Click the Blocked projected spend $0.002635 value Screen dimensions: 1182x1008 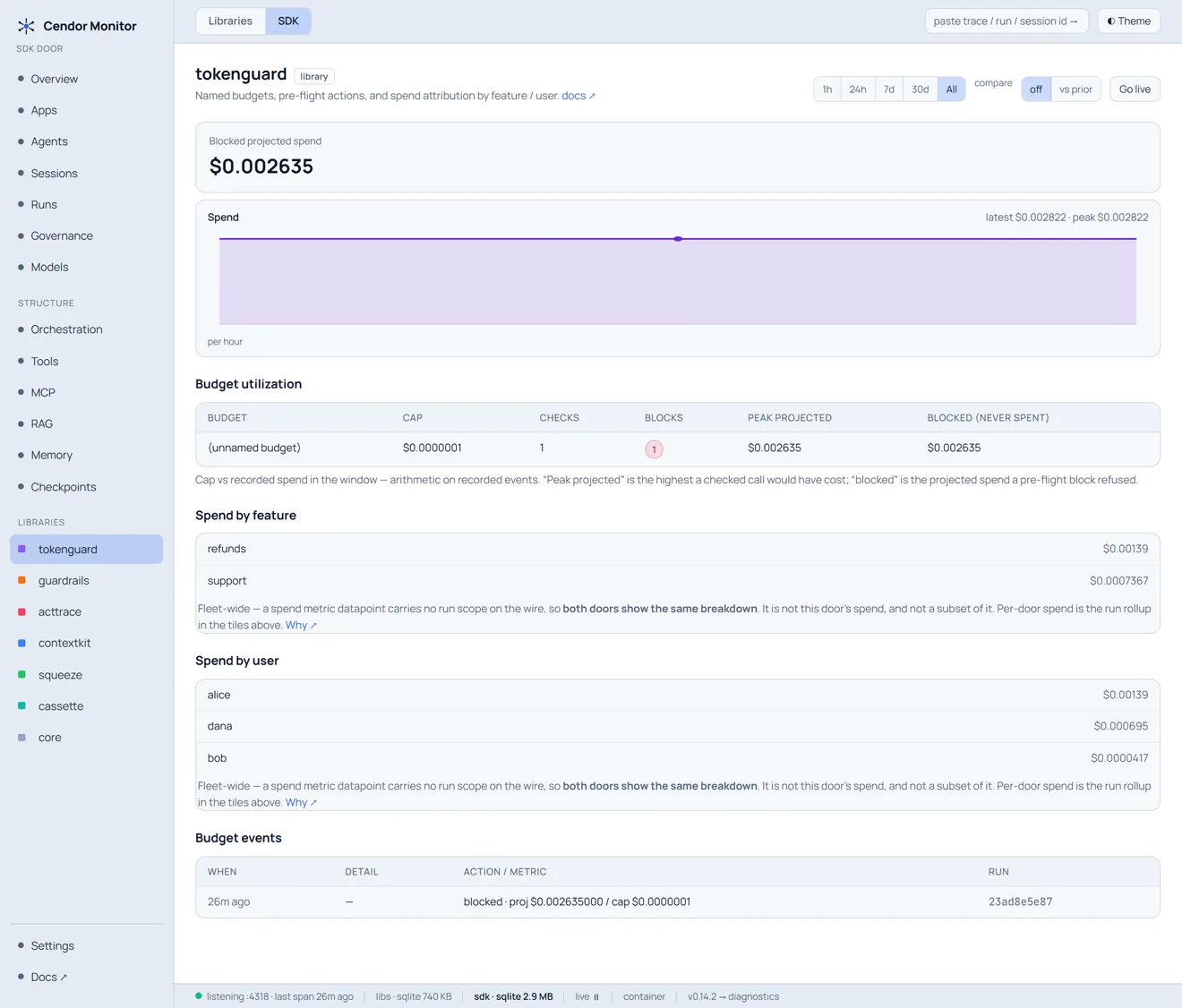click(x=261, y=167)
